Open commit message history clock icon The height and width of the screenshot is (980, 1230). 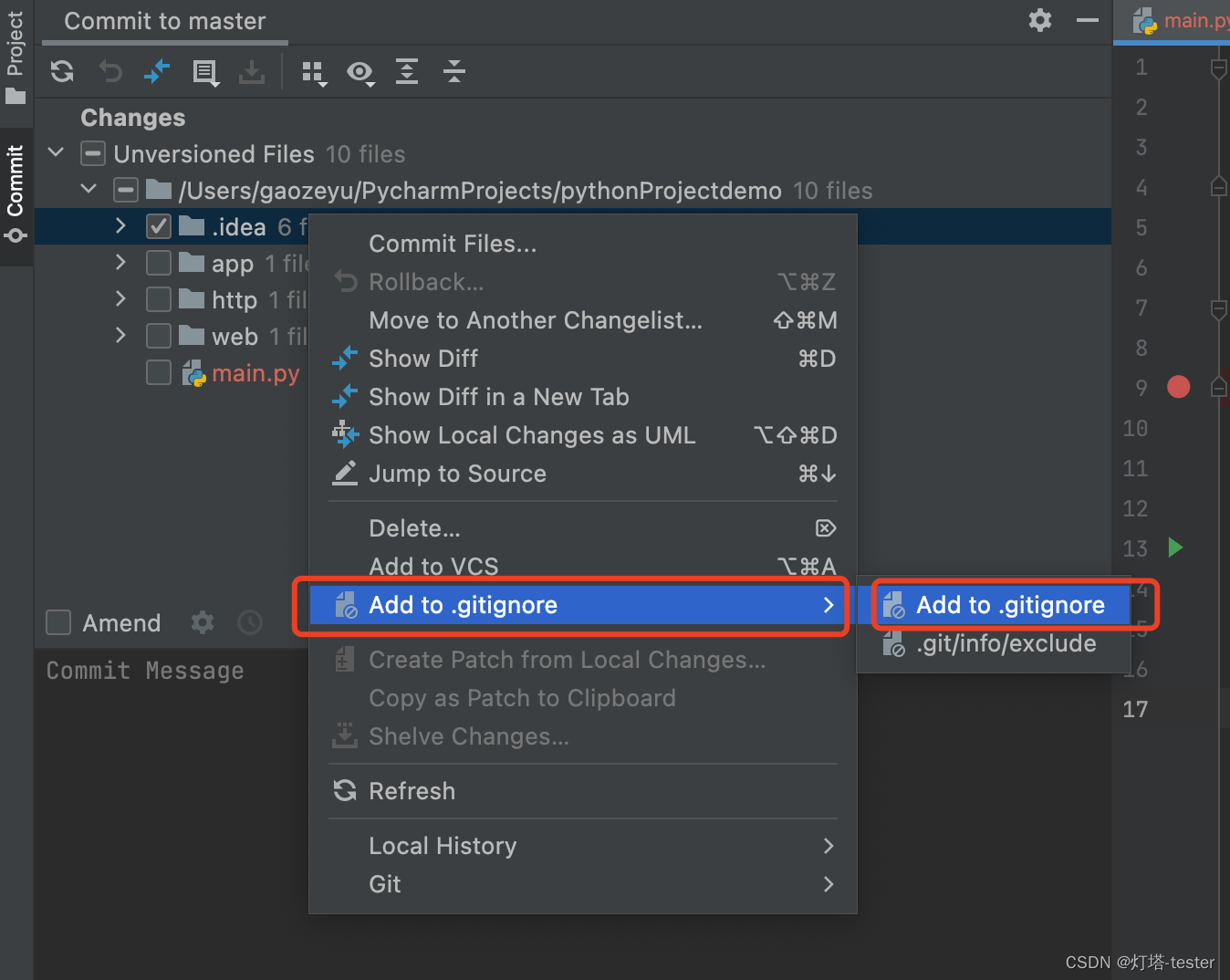250,622
